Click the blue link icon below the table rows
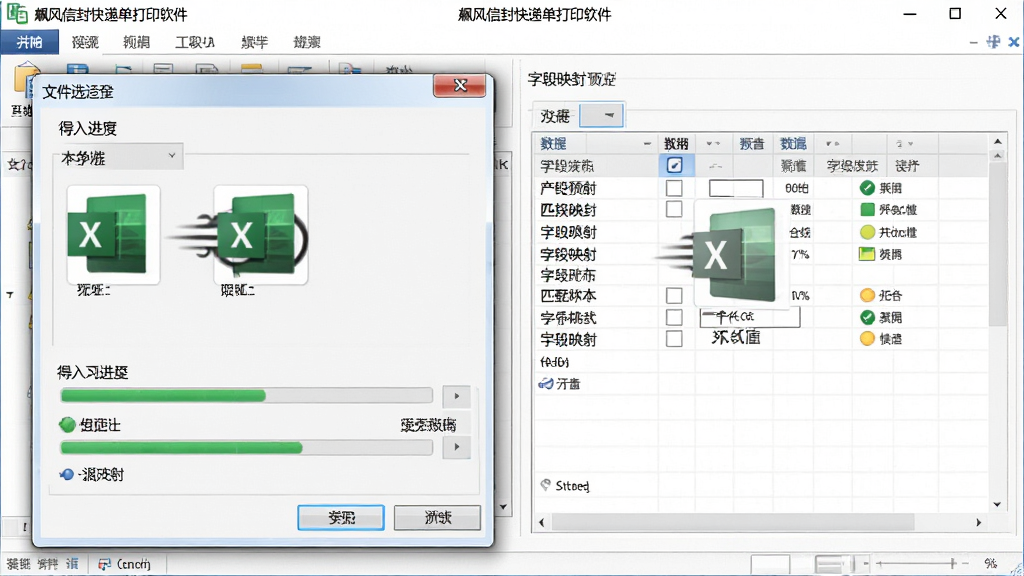Image resolution: width=1024 pixels, height=576 pixels. [x=545, y=384]
